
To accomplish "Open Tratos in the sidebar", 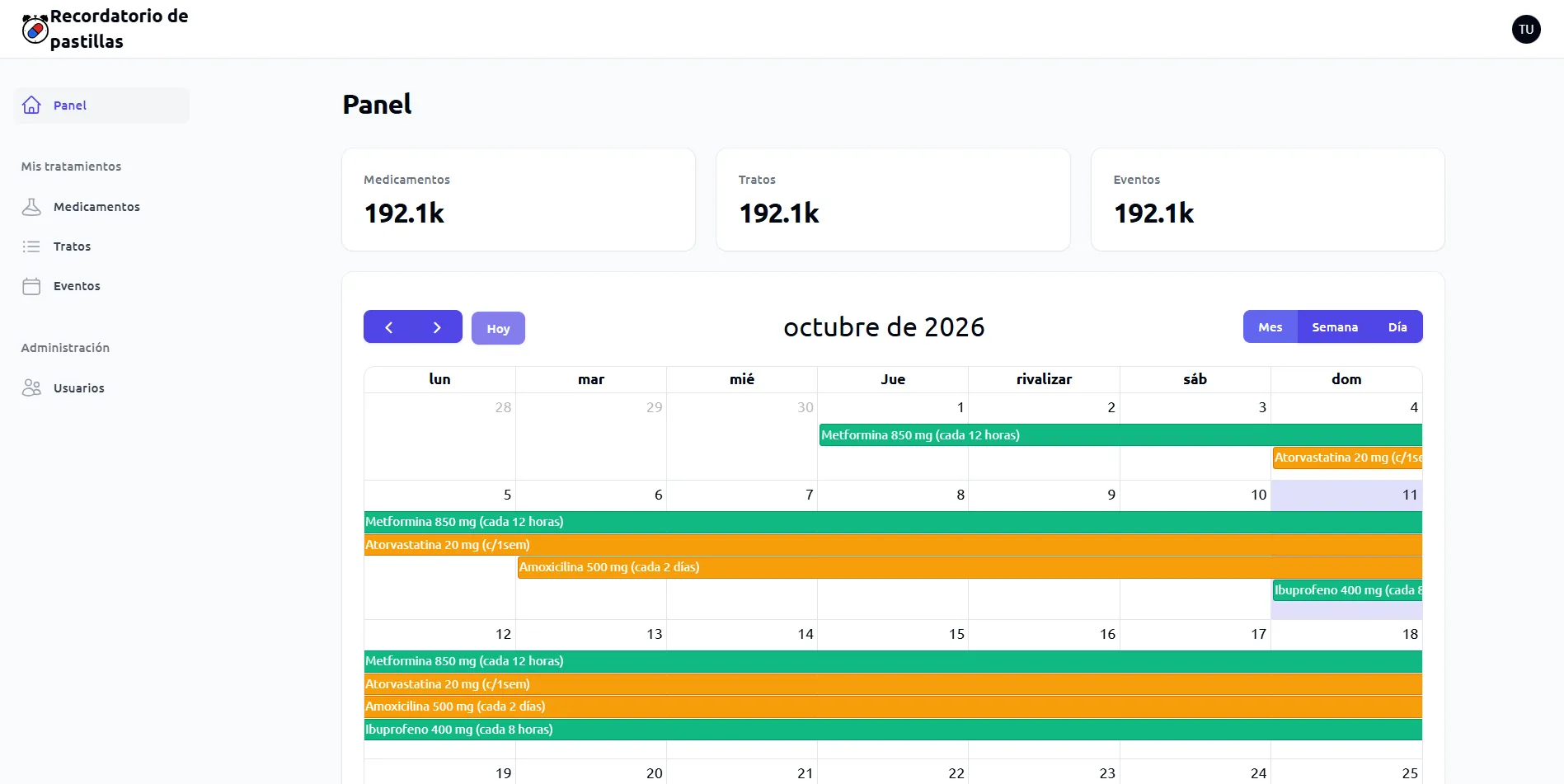I will (x=101, y=246).
